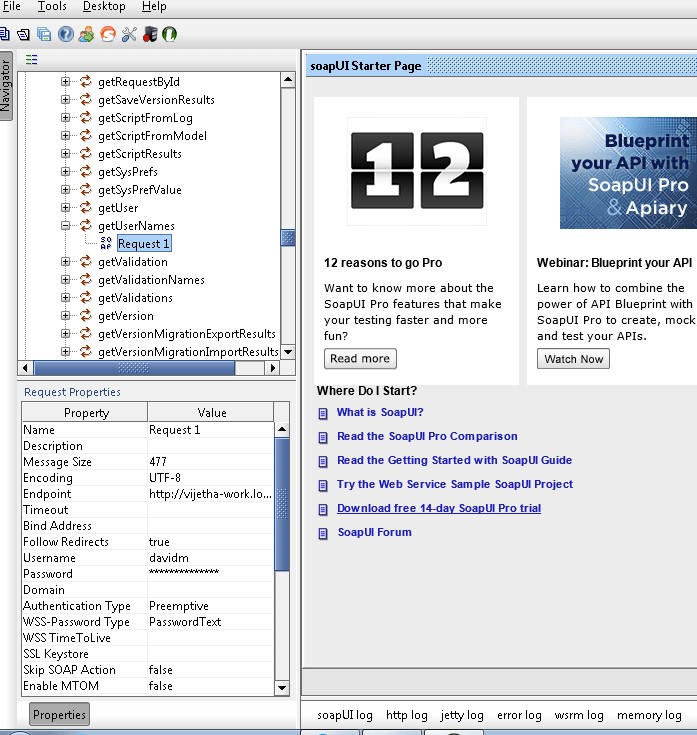697x735 pixels.
Task: Click the Read more button
Action: tap(360, 359)
